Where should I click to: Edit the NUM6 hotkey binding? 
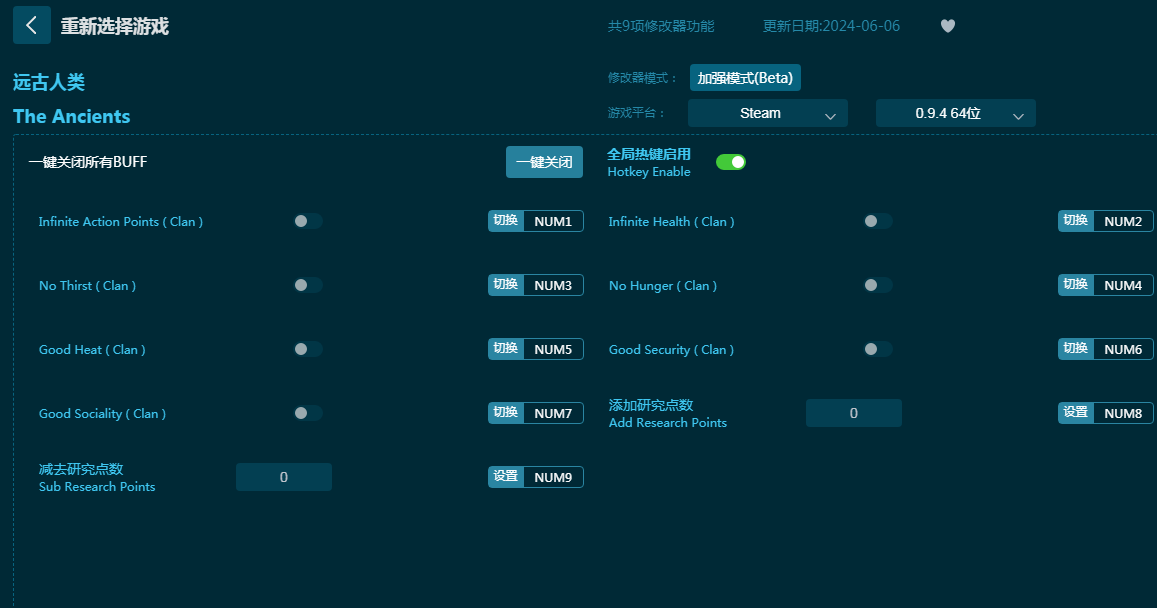tap(1123, 350)
